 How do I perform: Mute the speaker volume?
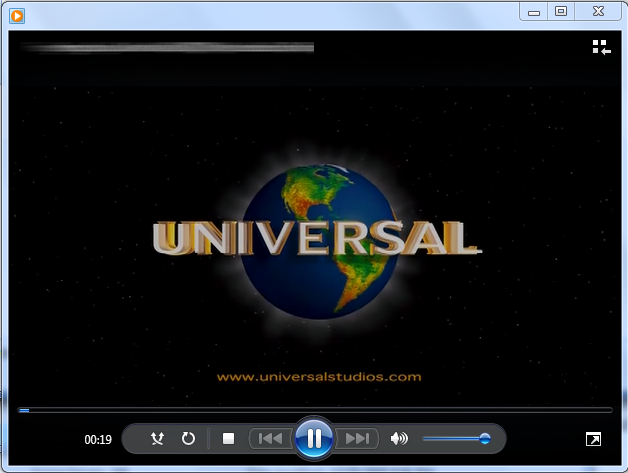pyautogui.click(x=399, y=439)
